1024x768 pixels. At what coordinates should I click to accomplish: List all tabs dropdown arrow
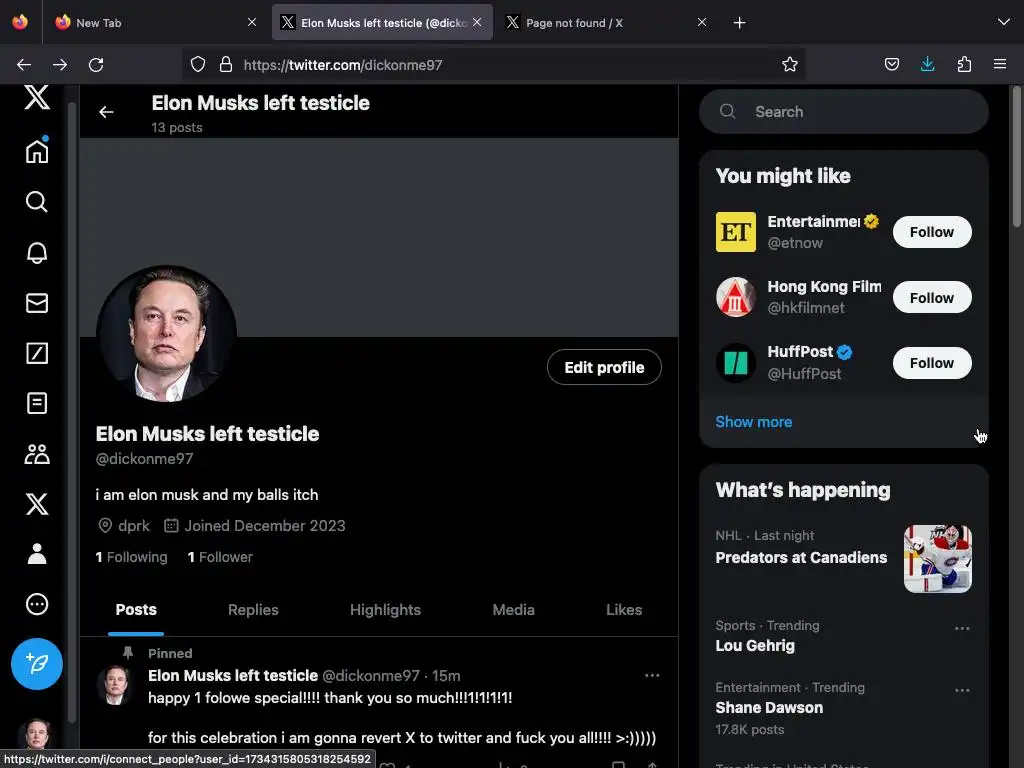1004,22
